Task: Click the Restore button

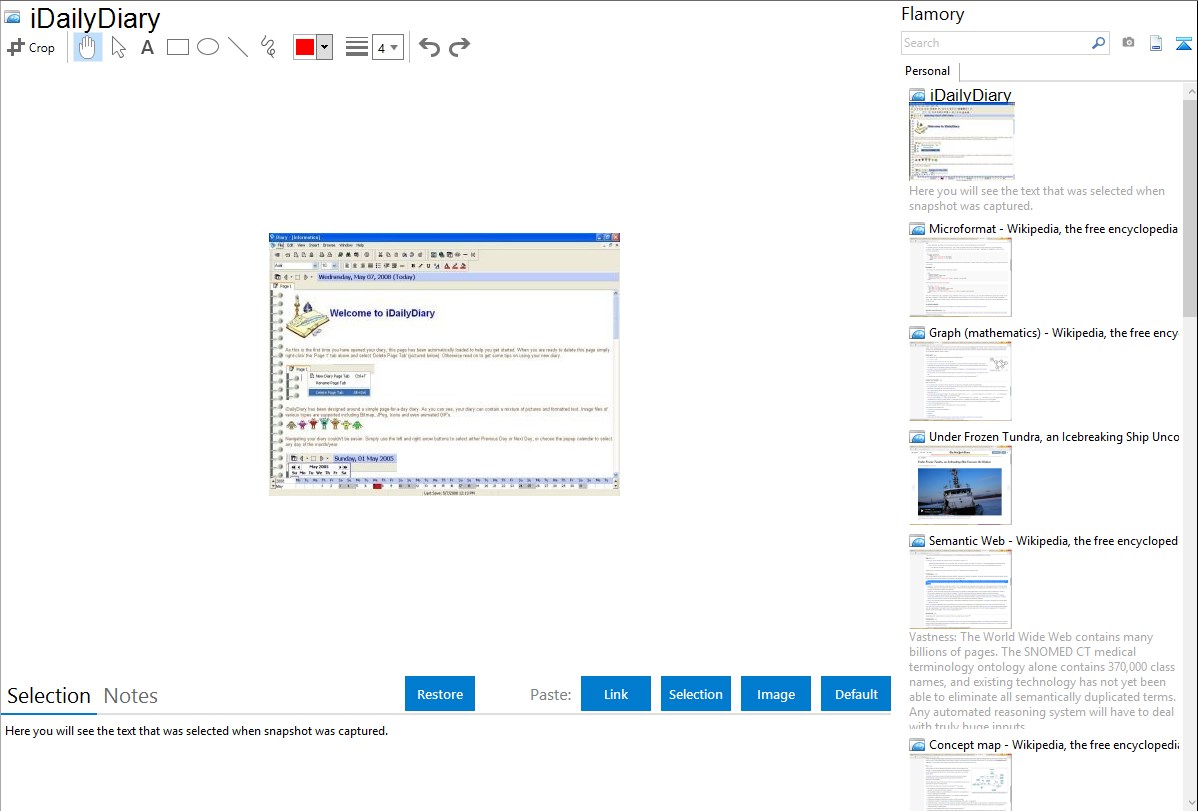Action: [x=440, y=693]
